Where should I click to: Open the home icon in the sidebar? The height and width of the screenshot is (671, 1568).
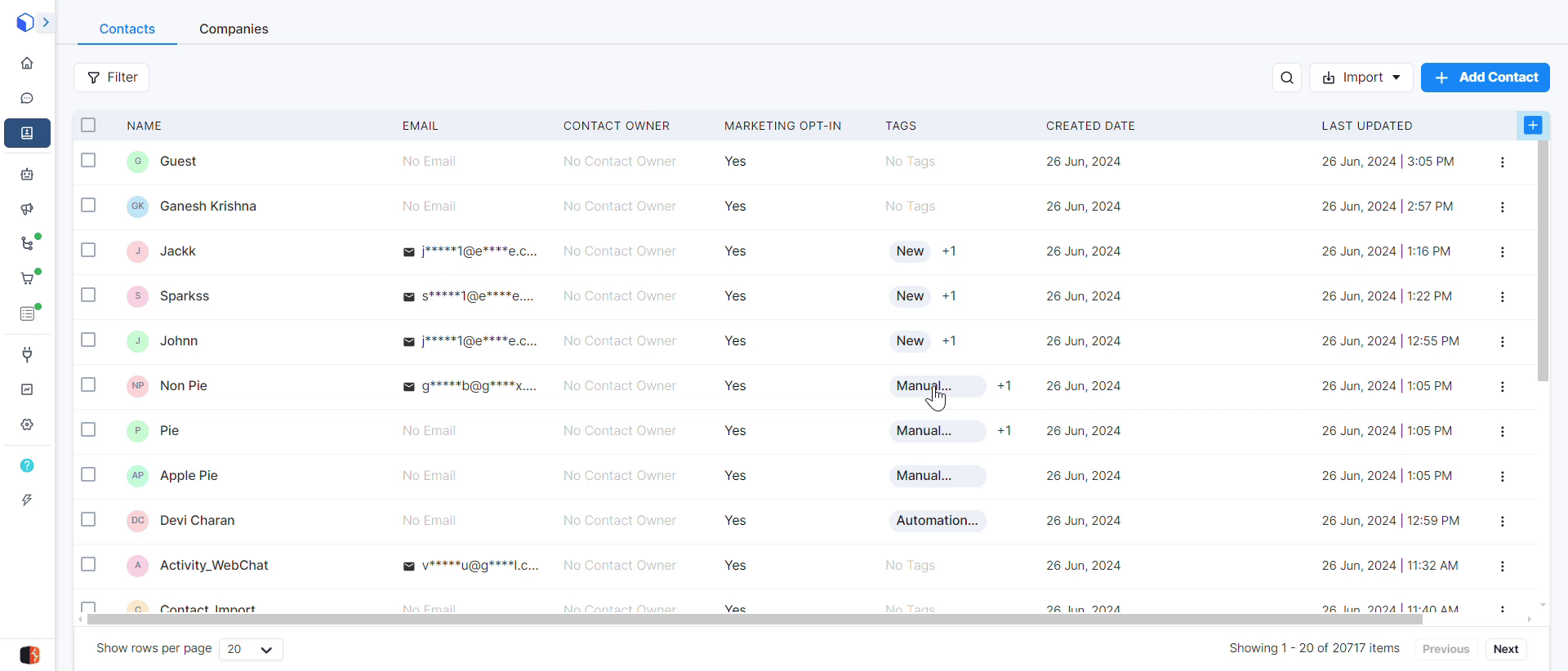pos(27,64)
